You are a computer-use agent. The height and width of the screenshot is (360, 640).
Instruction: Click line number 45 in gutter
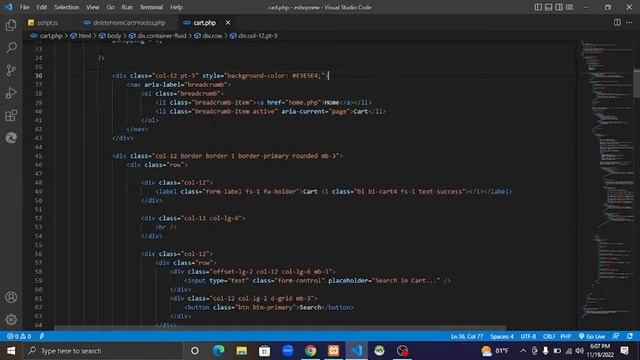(x=38, y=156)
